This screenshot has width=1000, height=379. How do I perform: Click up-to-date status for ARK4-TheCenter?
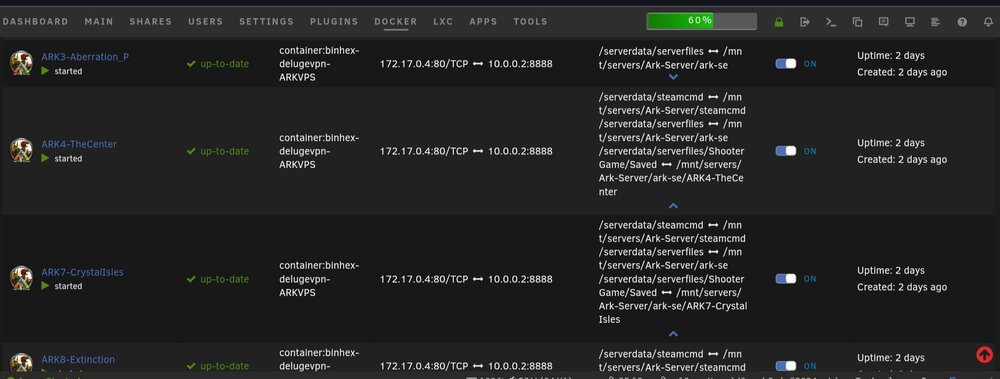(217, 151)
